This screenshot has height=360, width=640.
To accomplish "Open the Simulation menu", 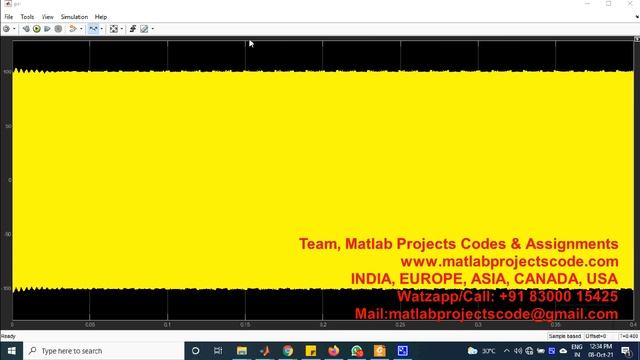I will pos(74,17).
